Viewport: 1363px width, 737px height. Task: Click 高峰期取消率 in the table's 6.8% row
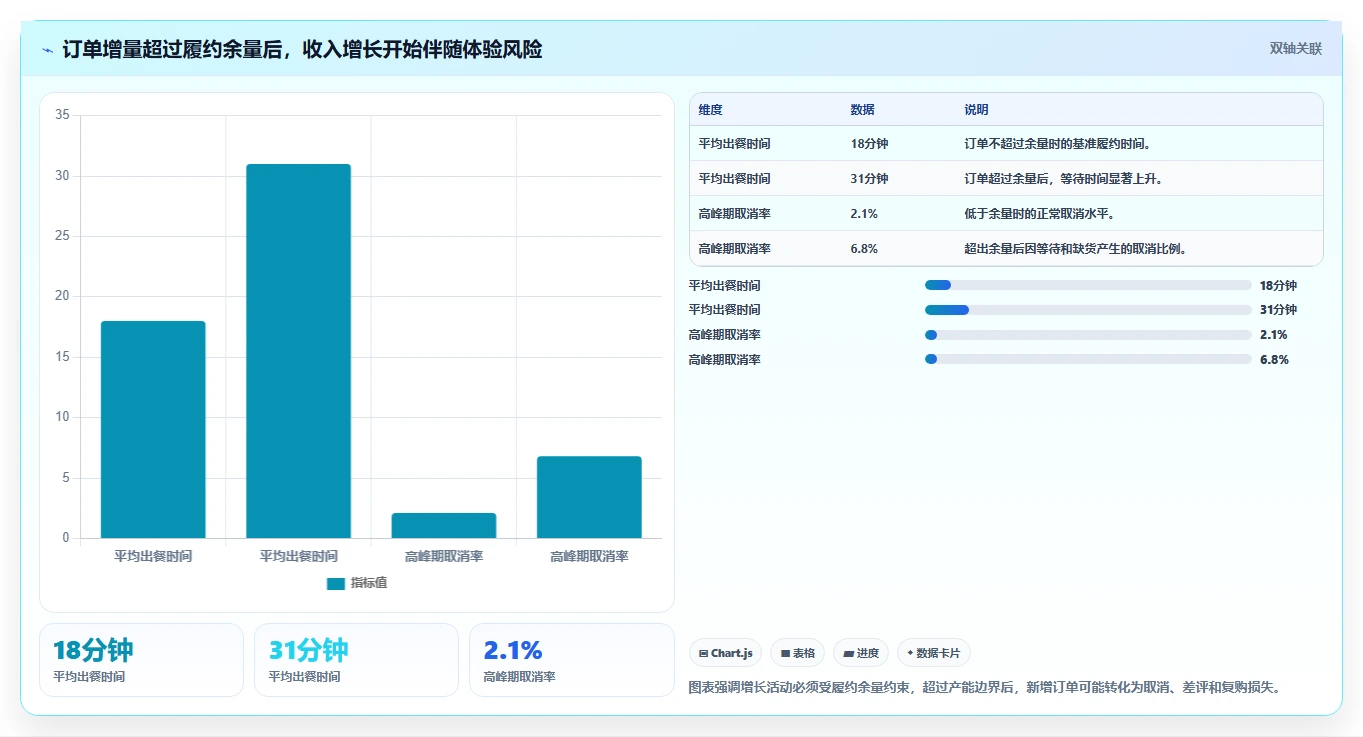[734, 249]
